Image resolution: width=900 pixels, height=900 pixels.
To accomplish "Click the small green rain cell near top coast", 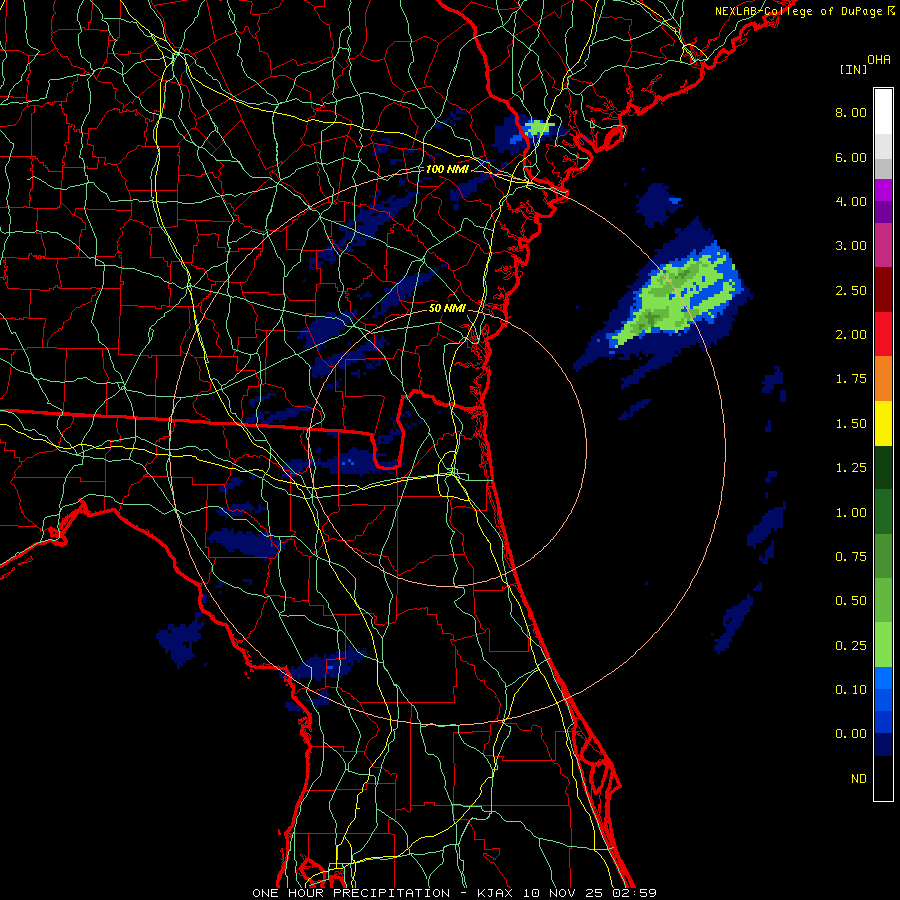I will (538, 127).
